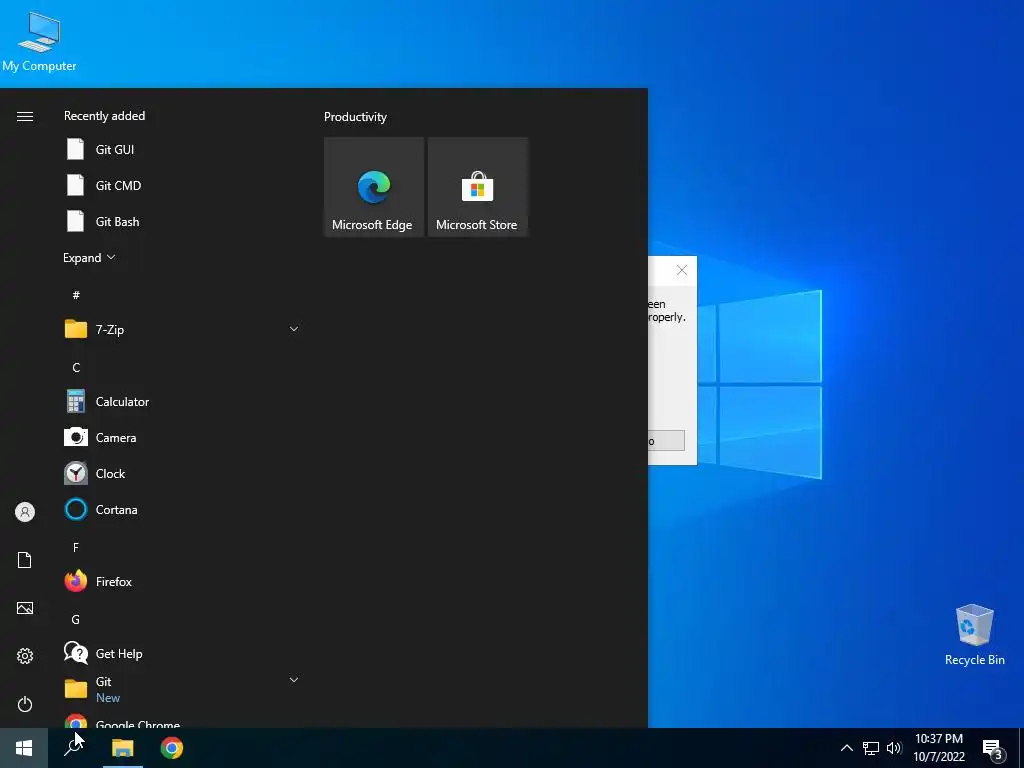Expand the Git folder chevron
The height and width of the screenshot is (768, 1024).
click(294, 680)
